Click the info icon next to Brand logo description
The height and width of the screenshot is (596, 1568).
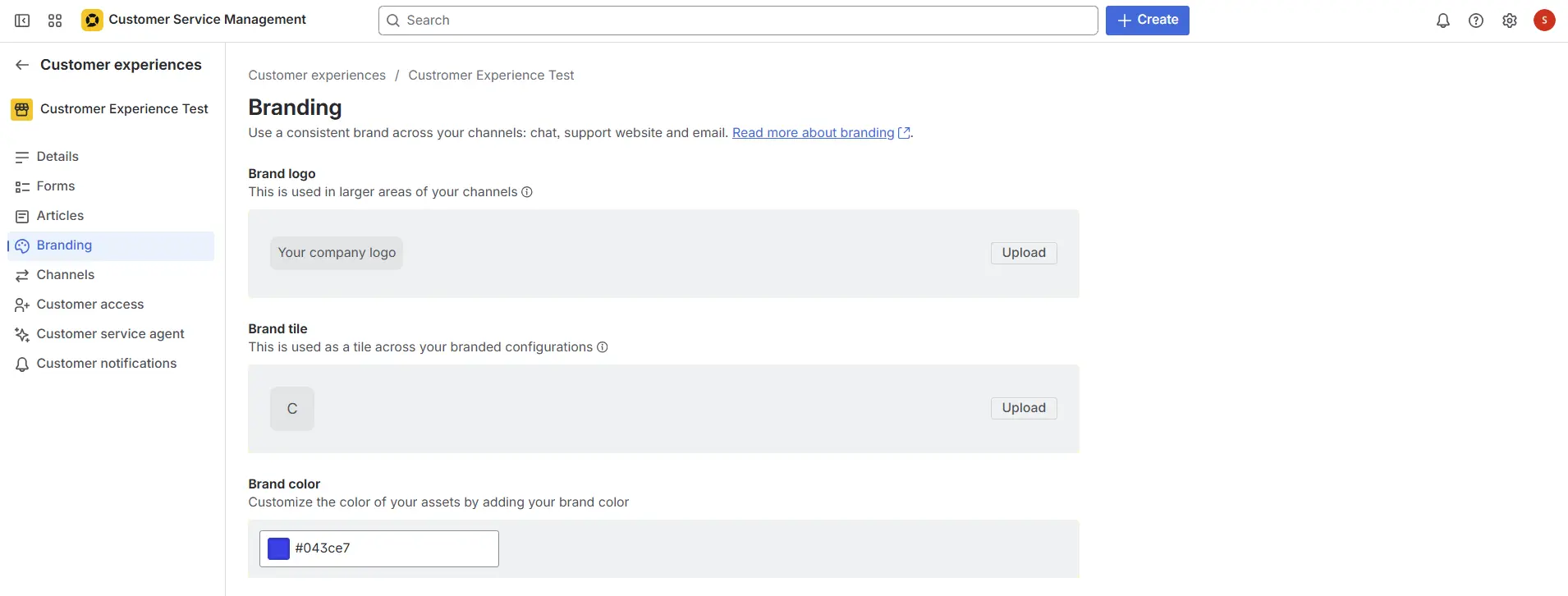527,192
